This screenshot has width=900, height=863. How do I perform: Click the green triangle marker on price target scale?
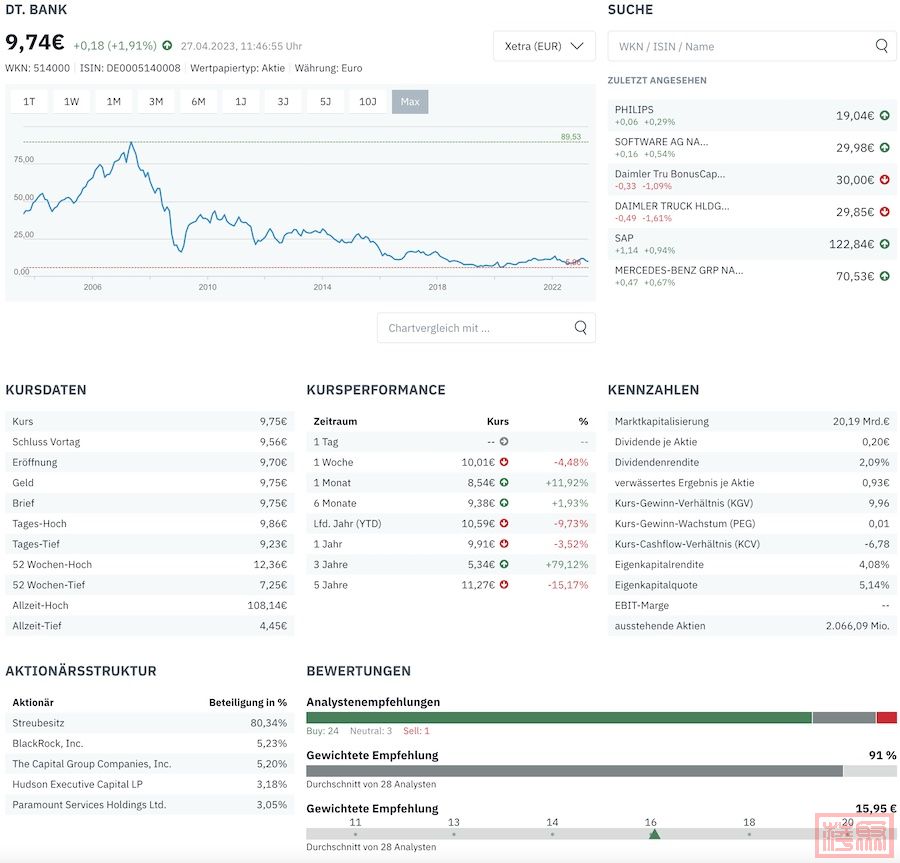(x=654, y=834)
